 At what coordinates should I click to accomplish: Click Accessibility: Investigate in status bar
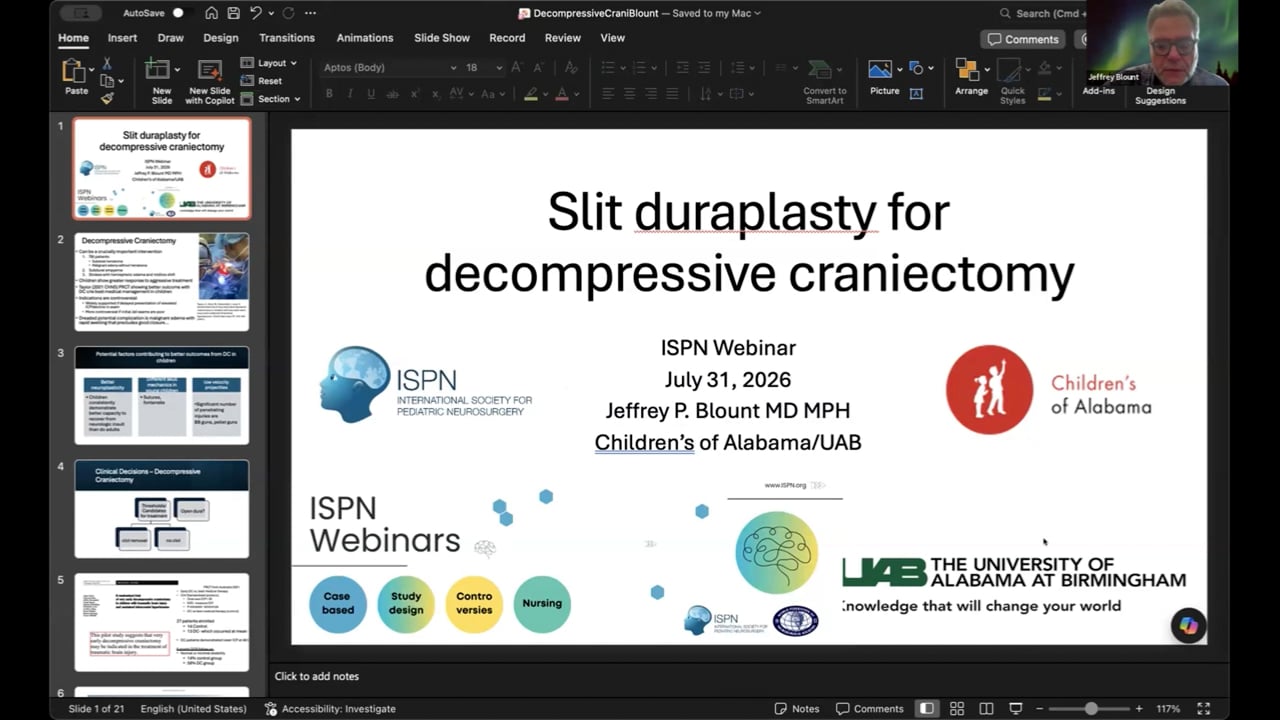[331, 709]
